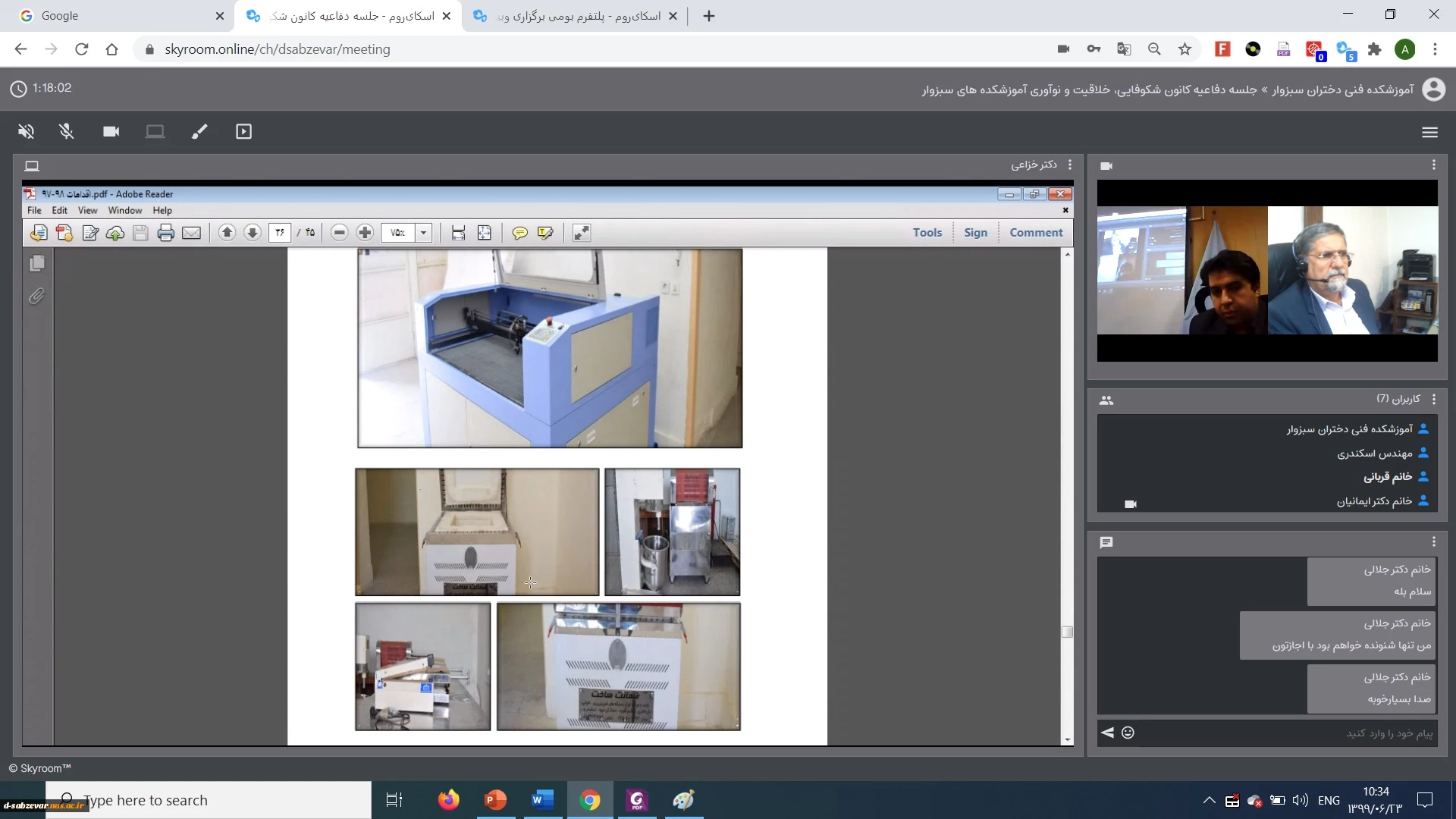Toggle read mode expand icon in Reader

pos(582,233)
